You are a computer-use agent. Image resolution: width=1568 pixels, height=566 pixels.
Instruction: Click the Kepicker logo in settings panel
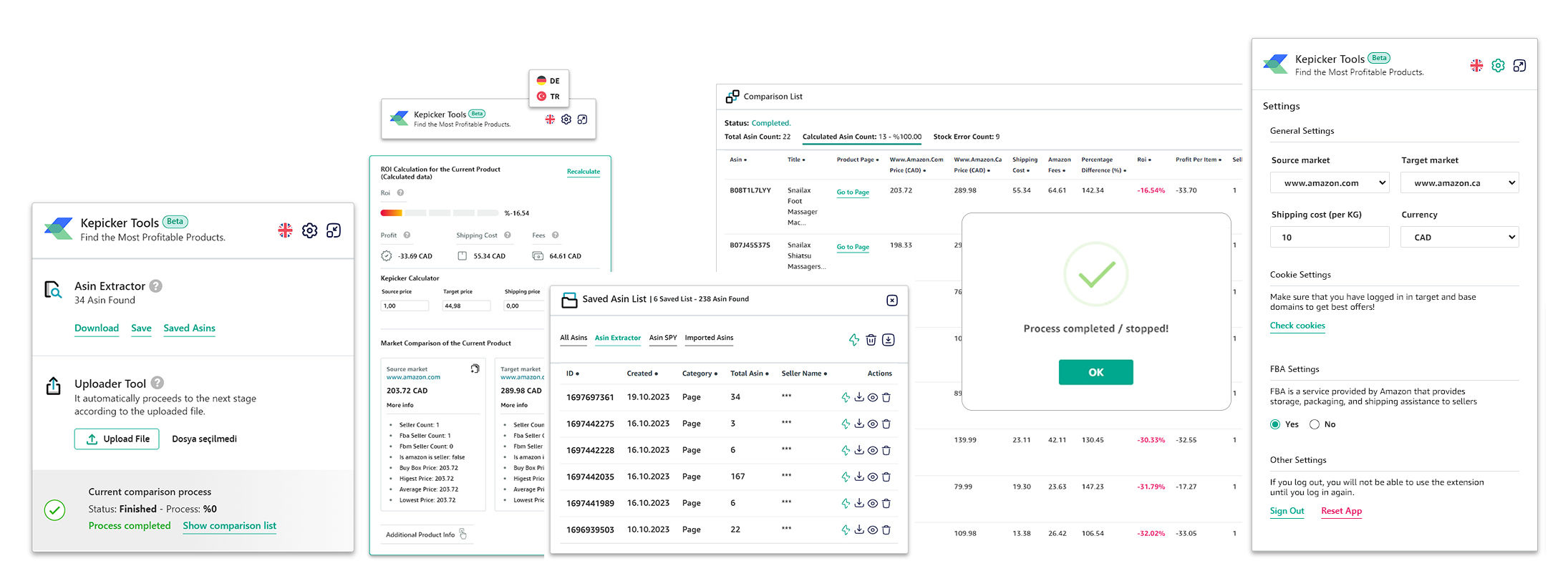pos(1275,64)
